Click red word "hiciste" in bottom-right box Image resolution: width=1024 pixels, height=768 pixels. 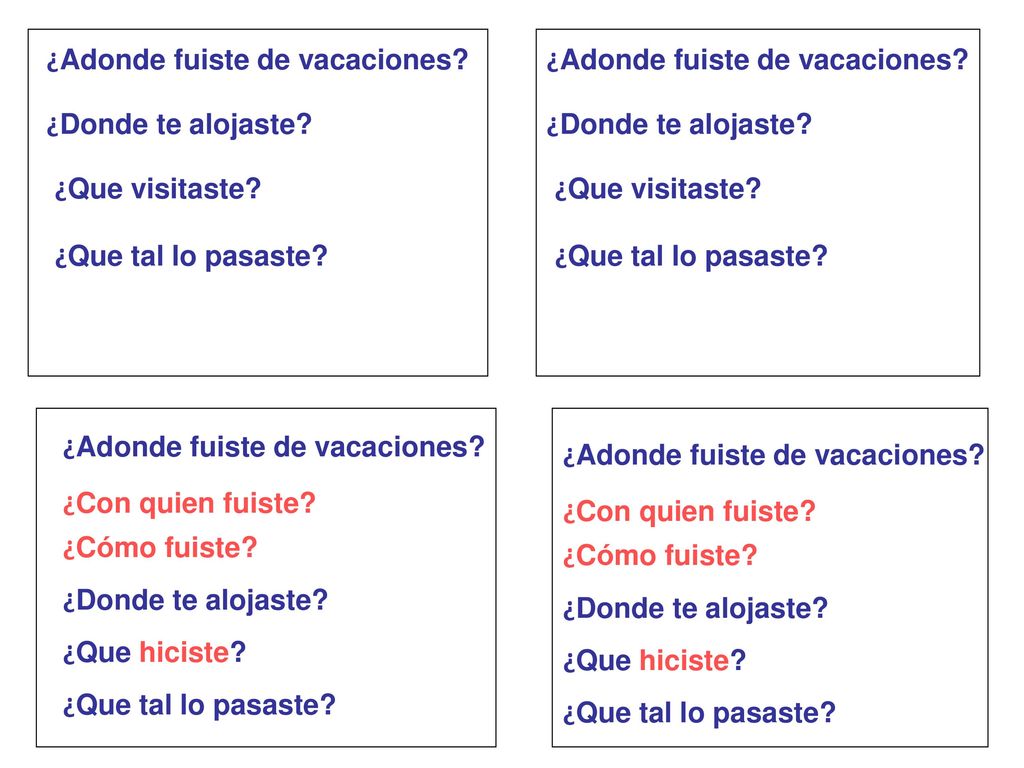[684, 660]
